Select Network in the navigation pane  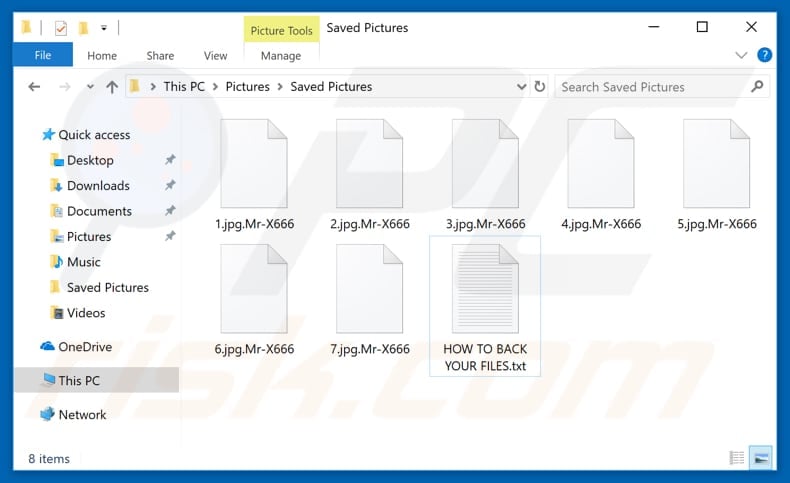point(82,415)
